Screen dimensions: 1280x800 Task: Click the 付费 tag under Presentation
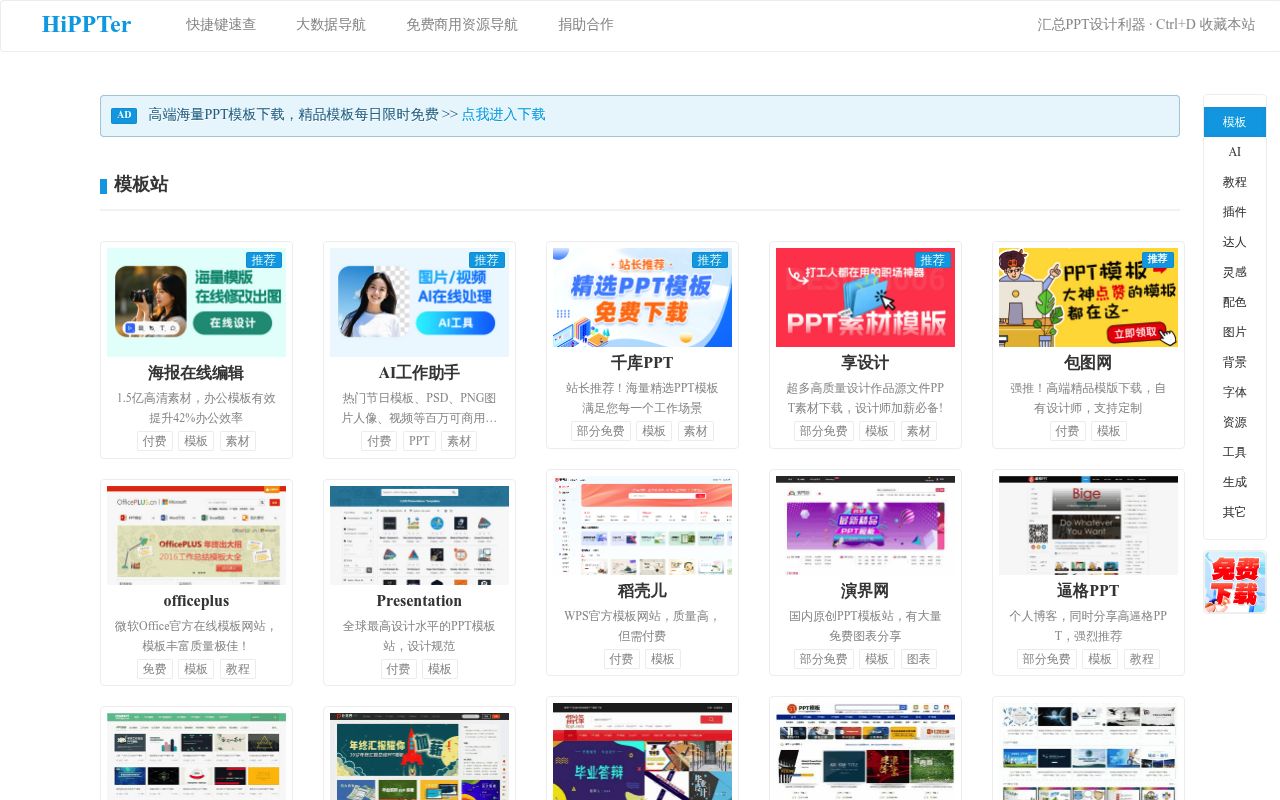pos(399,669)
